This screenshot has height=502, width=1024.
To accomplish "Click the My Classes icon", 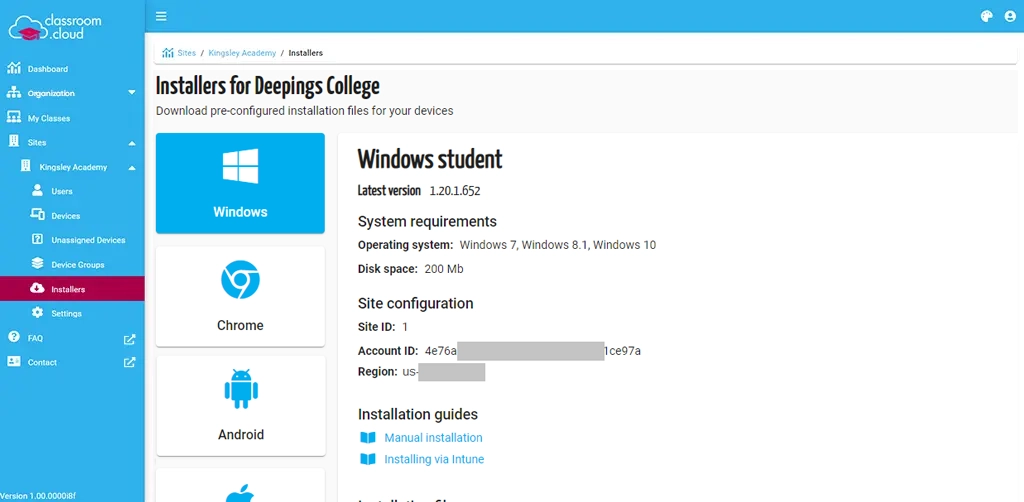I will pyautogui.click(x=14, y=118).
